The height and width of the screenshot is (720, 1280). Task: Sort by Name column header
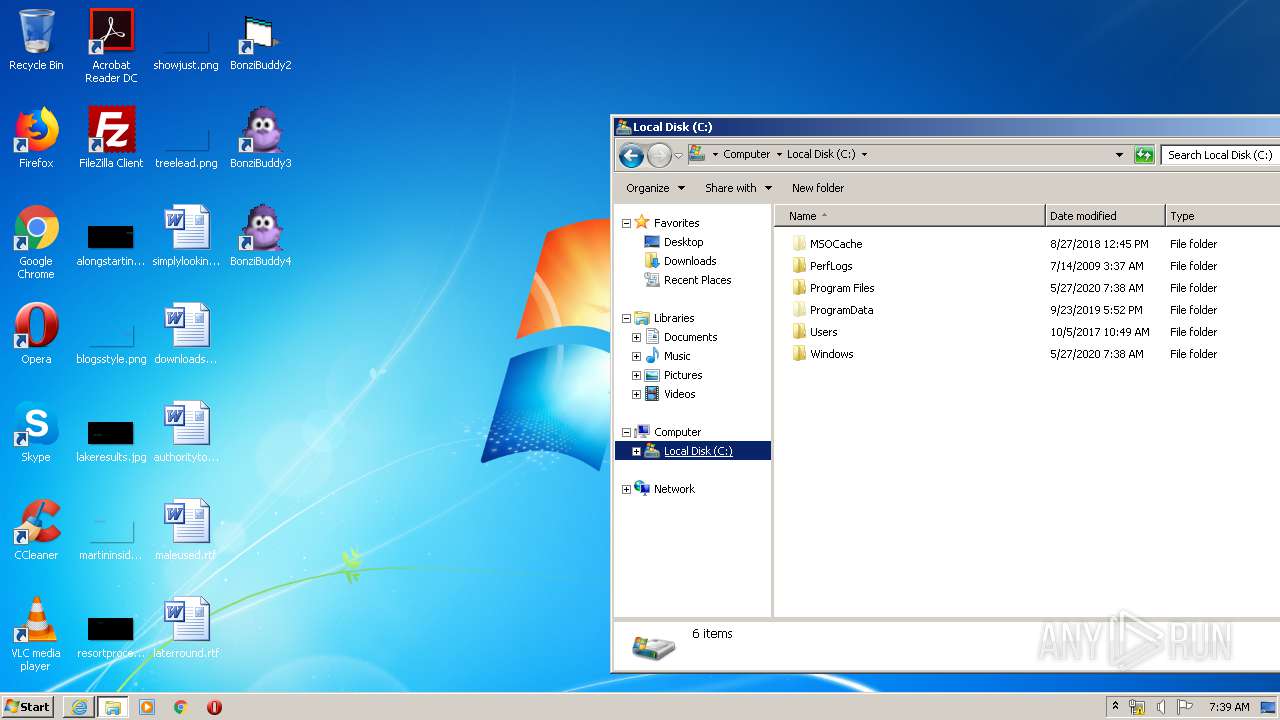[909, 216]
